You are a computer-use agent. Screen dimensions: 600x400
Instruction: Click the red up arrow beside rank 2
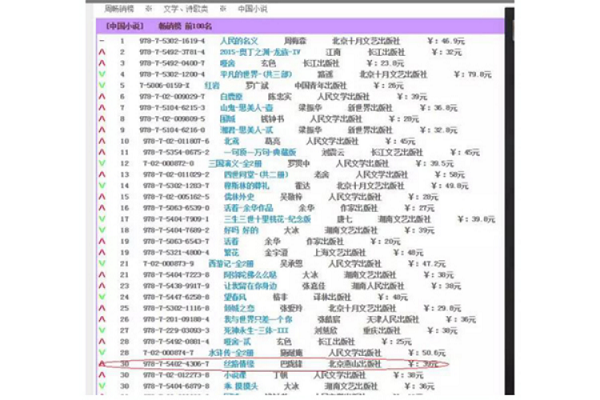102,52
